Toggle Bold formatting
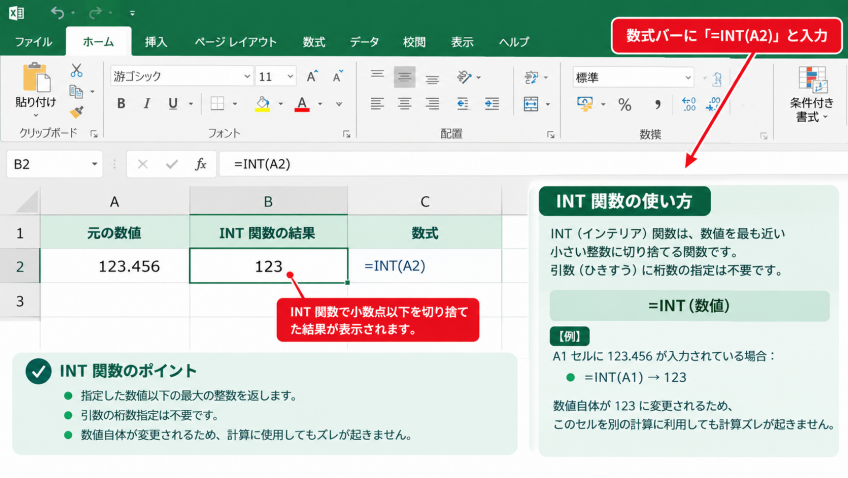Viewport: 848px width, 478px height. (121, 104)
